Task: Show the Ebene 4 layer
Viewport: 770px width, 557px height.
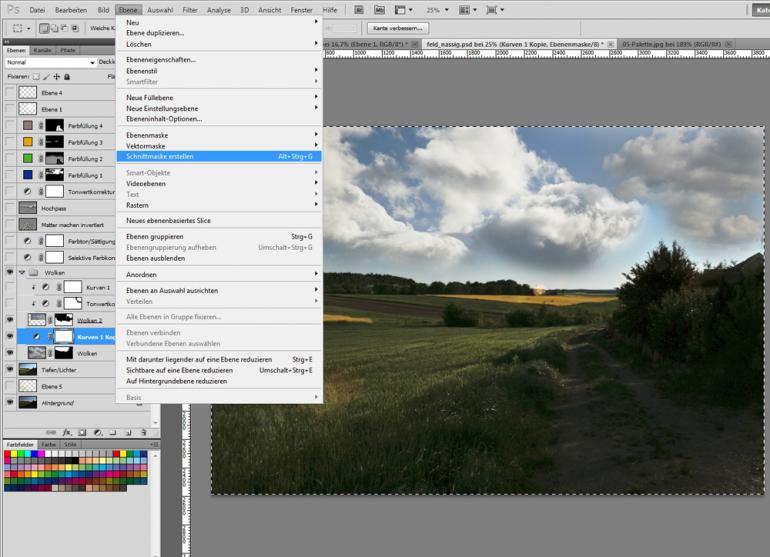Action: (10, 93)
